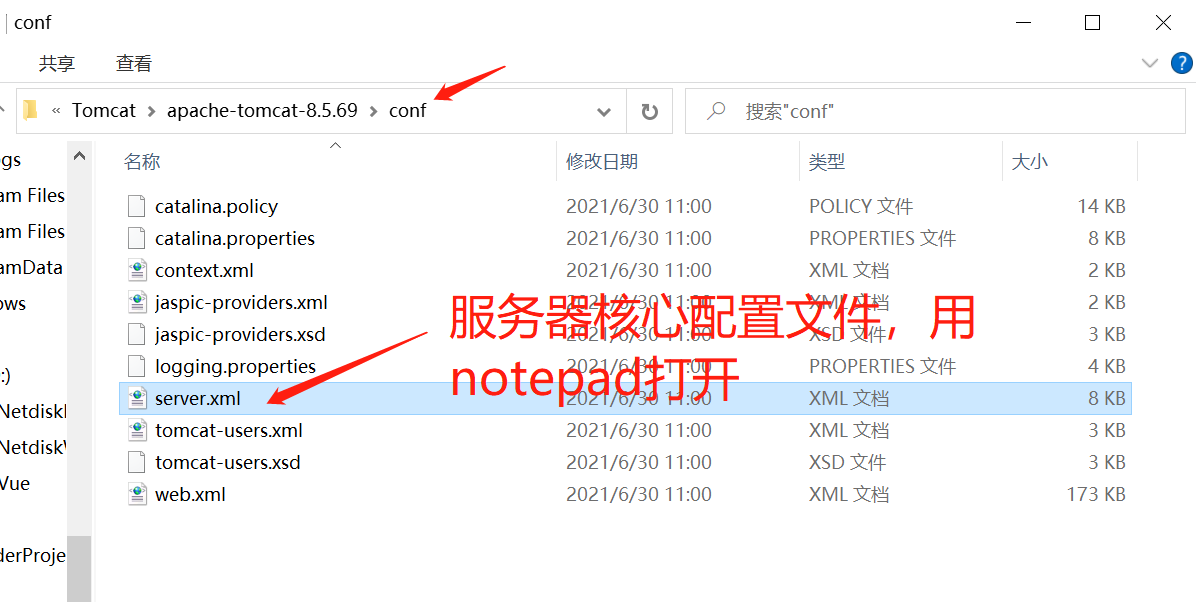Open the amData item in navigation pane
Screen dimensions: 1196x602
click(31, 268)
